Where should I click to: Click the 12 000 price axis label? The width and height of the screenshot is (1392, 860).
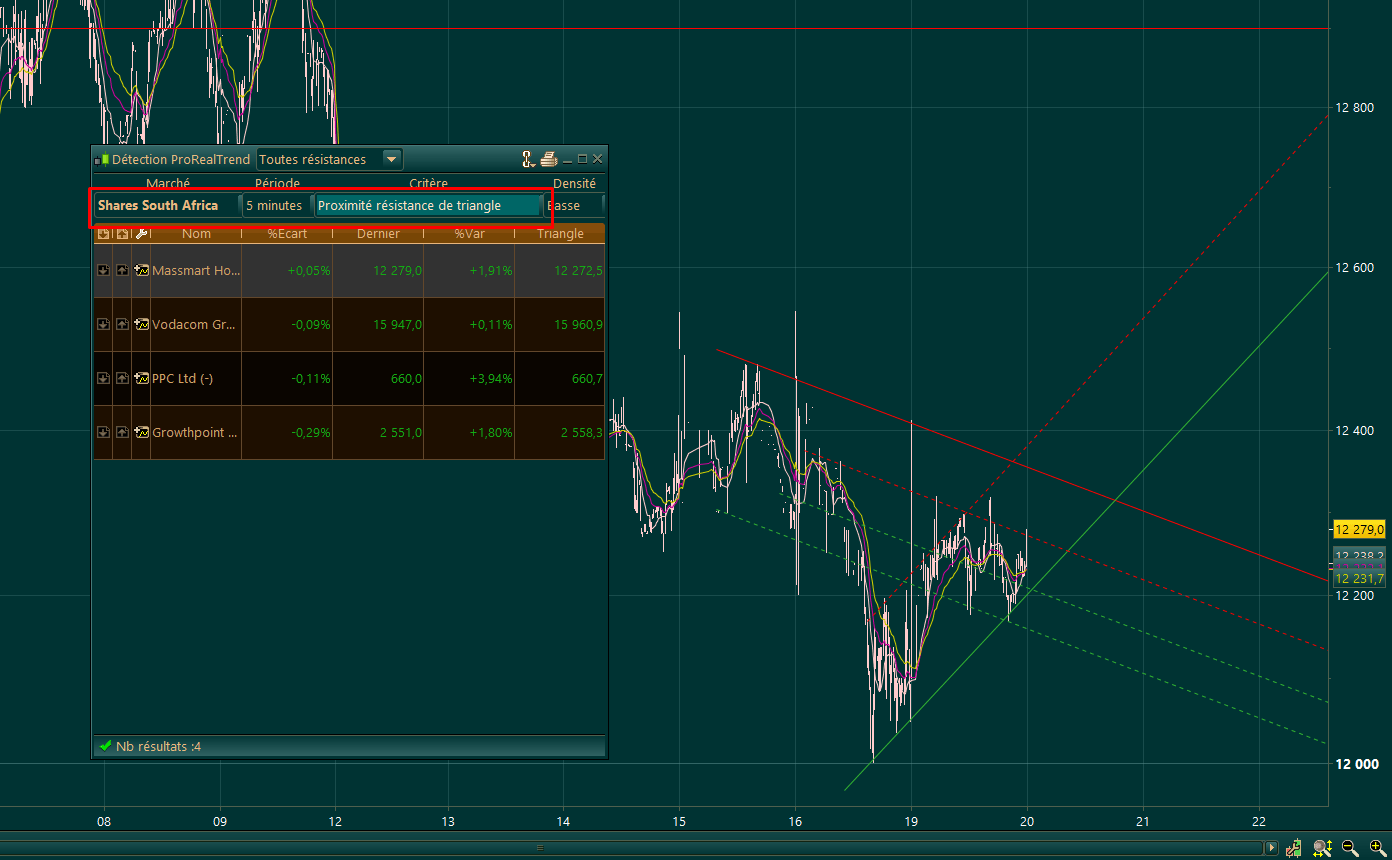(x=1357, y=764)
